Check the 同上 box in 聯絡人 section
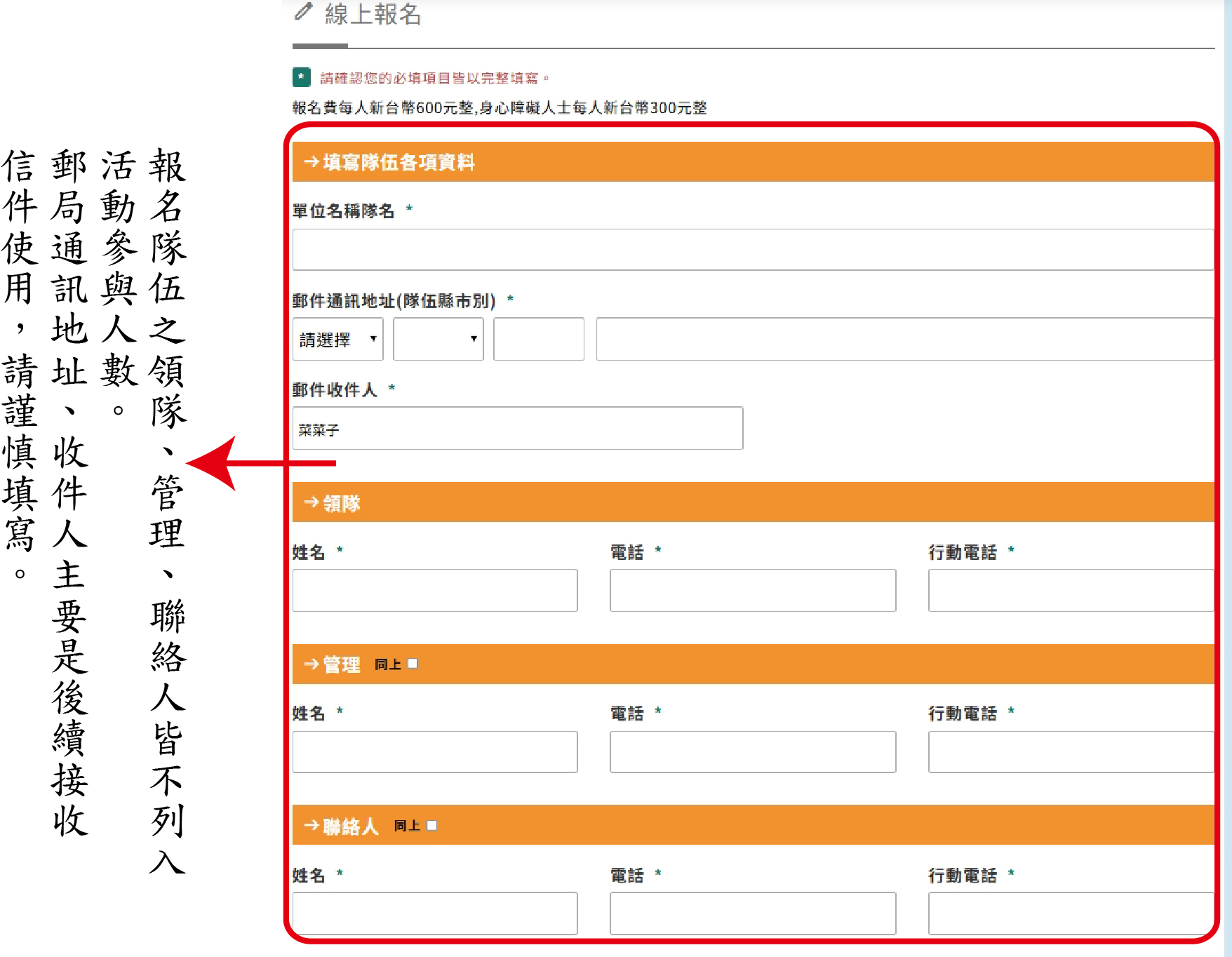Viewport: 1232px width, 957px height. click(432, 825)
